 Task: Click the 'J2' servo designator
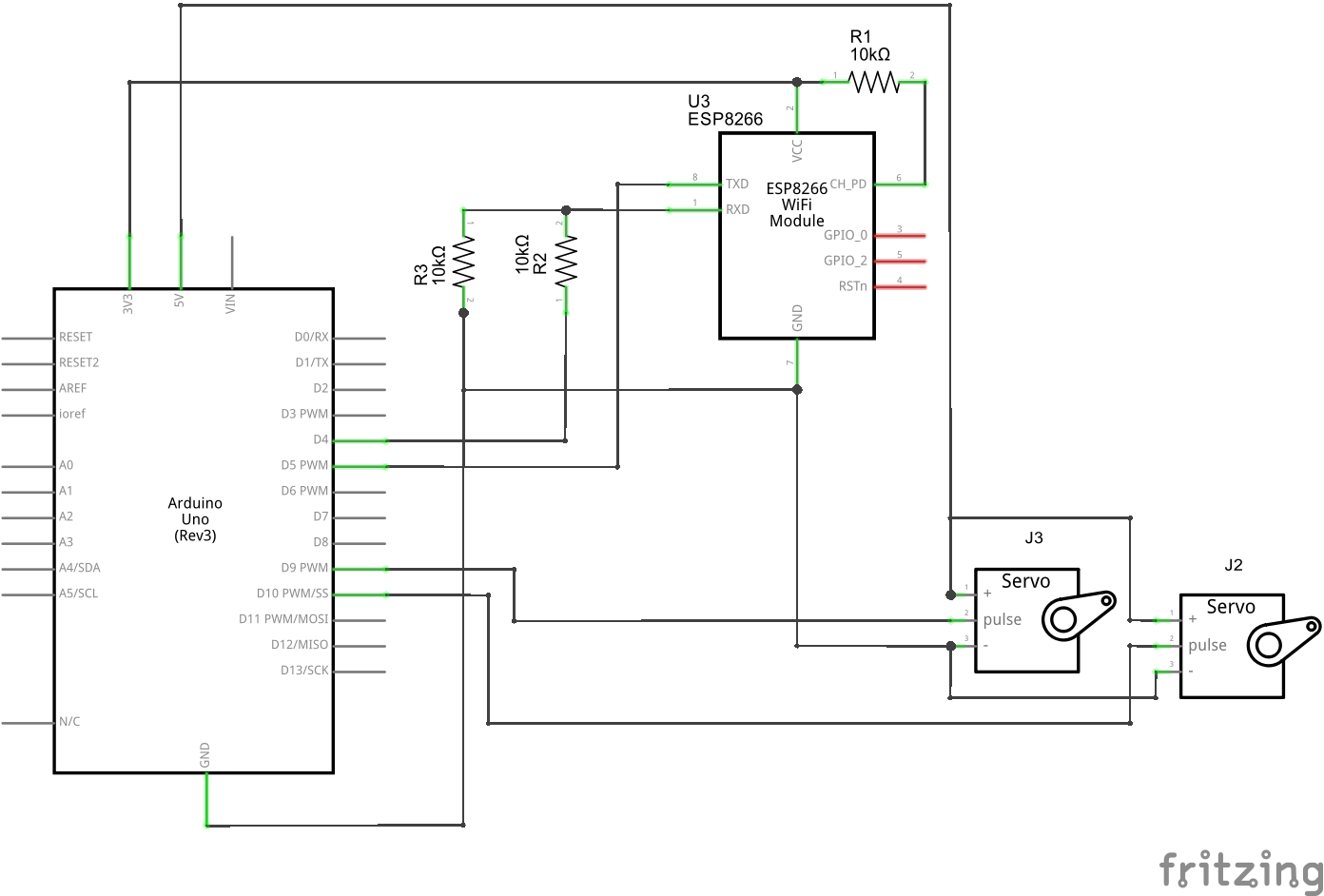coord(1234,565)
